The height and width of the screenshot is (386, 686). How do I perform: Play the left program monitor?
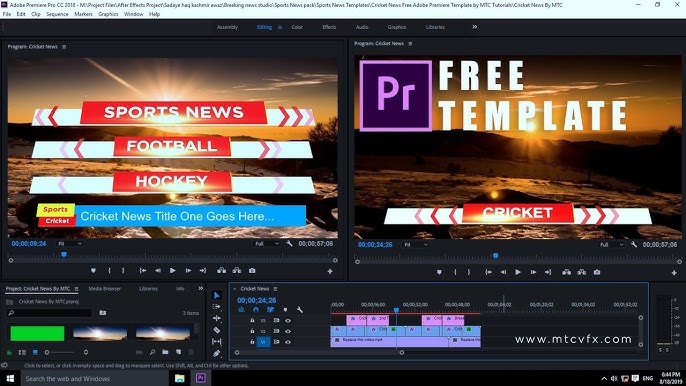[173, 271]
